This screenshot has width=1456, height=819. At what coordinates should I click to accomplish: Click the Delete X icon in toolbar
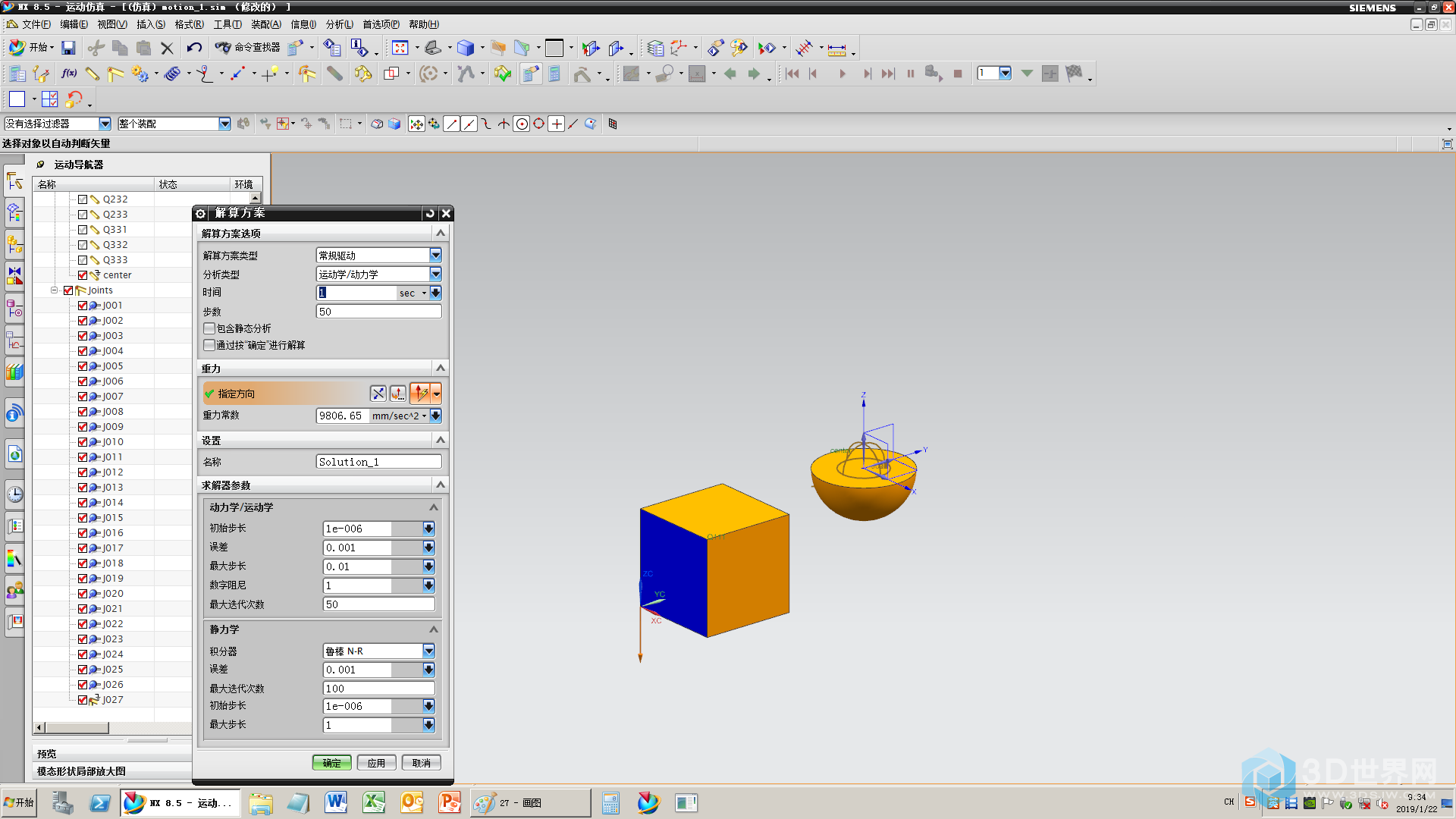[x=168, y=48]
